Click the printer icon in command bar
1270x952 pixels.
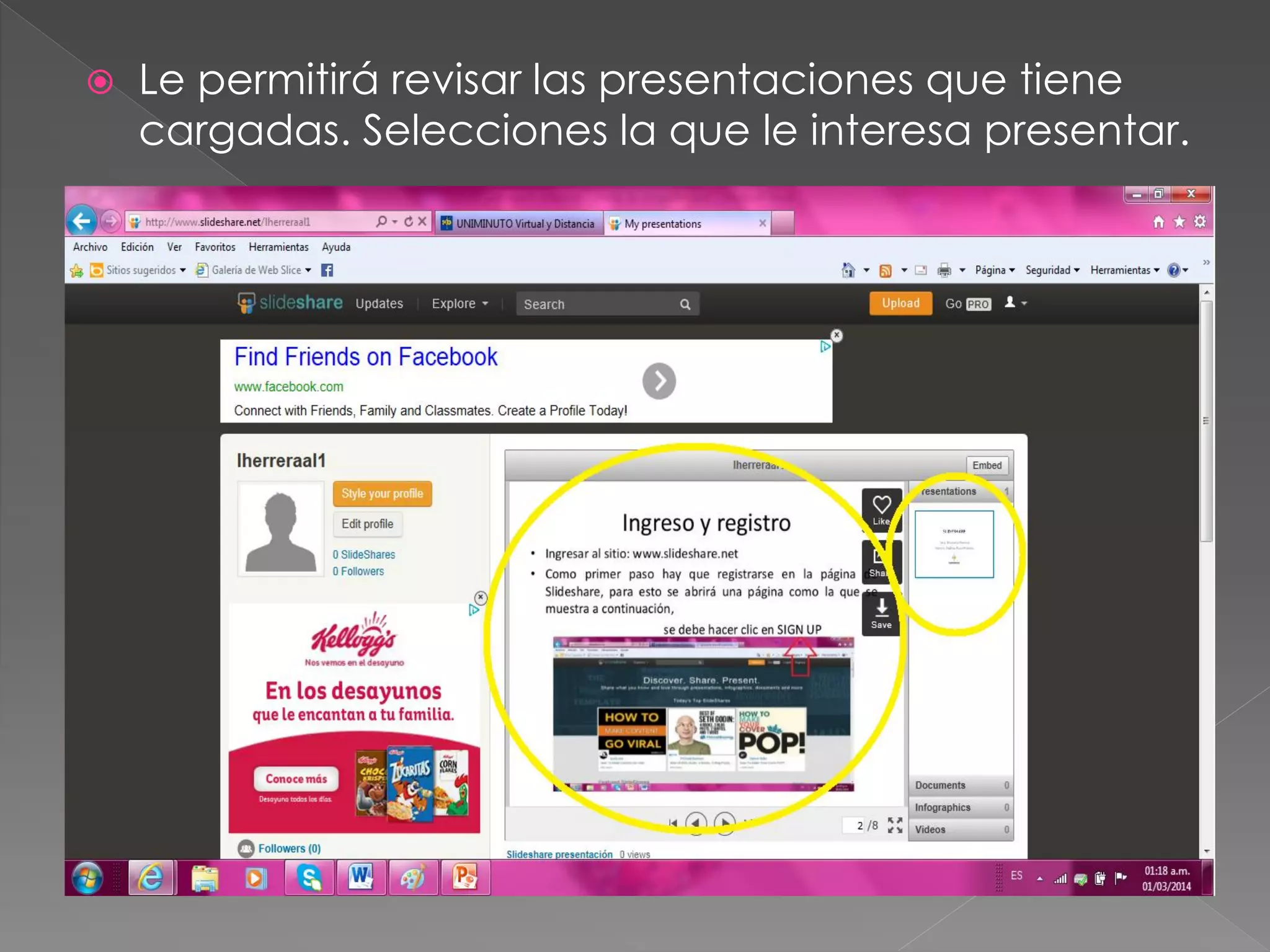(944, 270)
